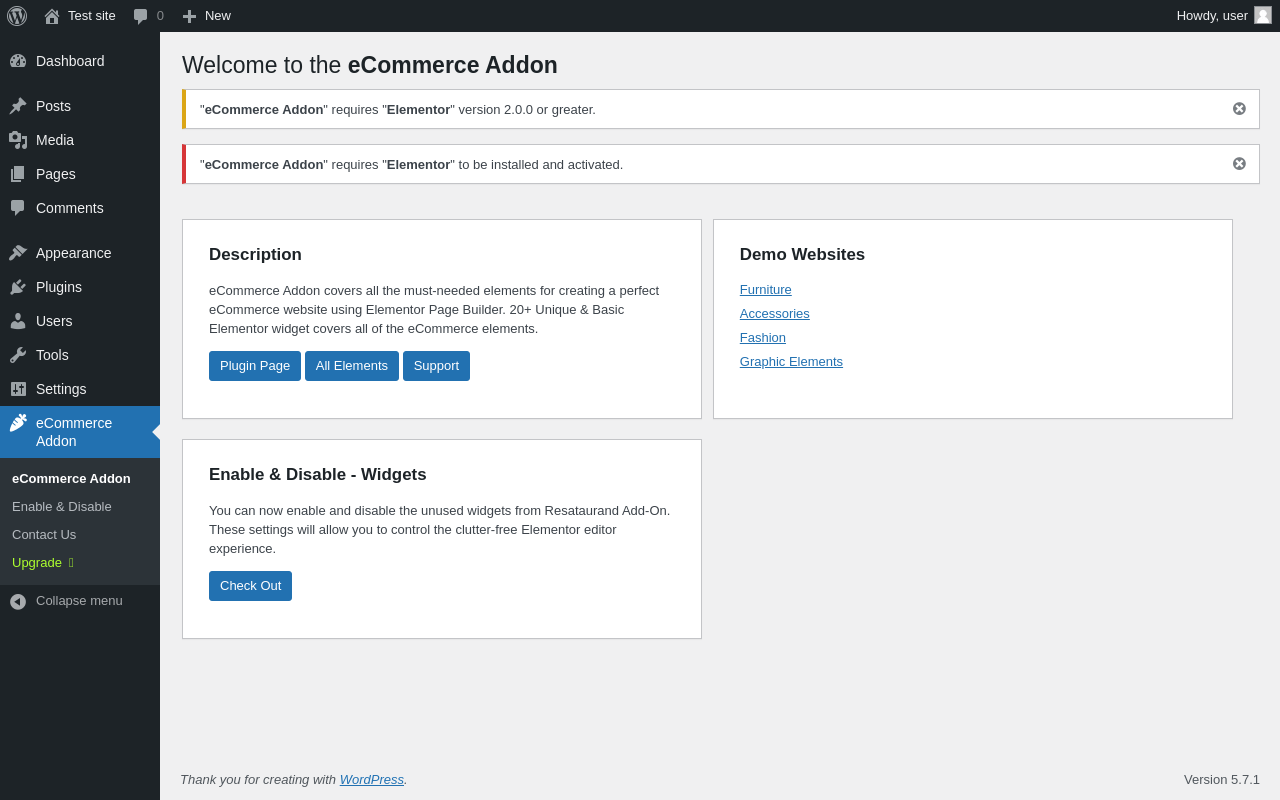Click the Enable & Disable - Widgets heading

(318, 475)
